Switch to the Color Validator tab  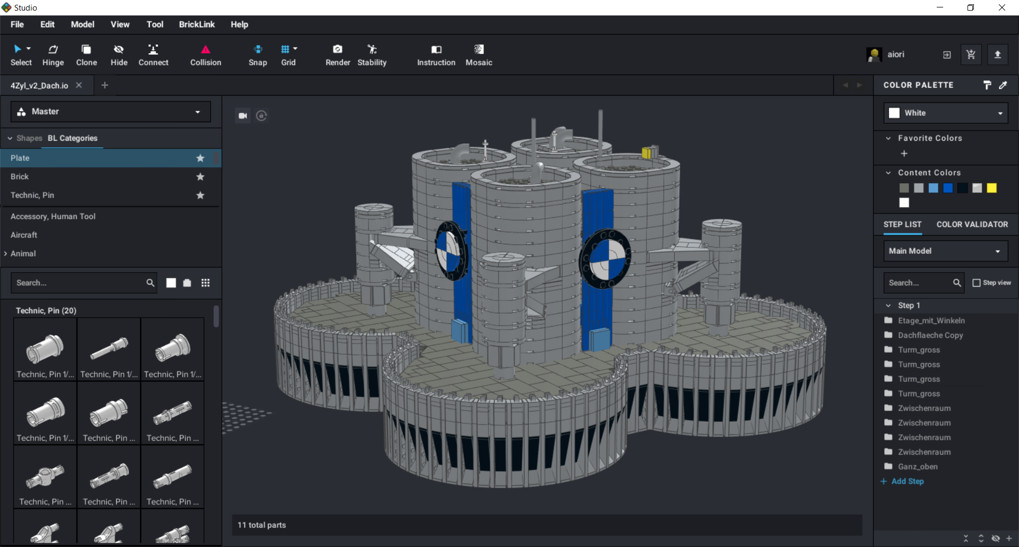coord(971,224)
